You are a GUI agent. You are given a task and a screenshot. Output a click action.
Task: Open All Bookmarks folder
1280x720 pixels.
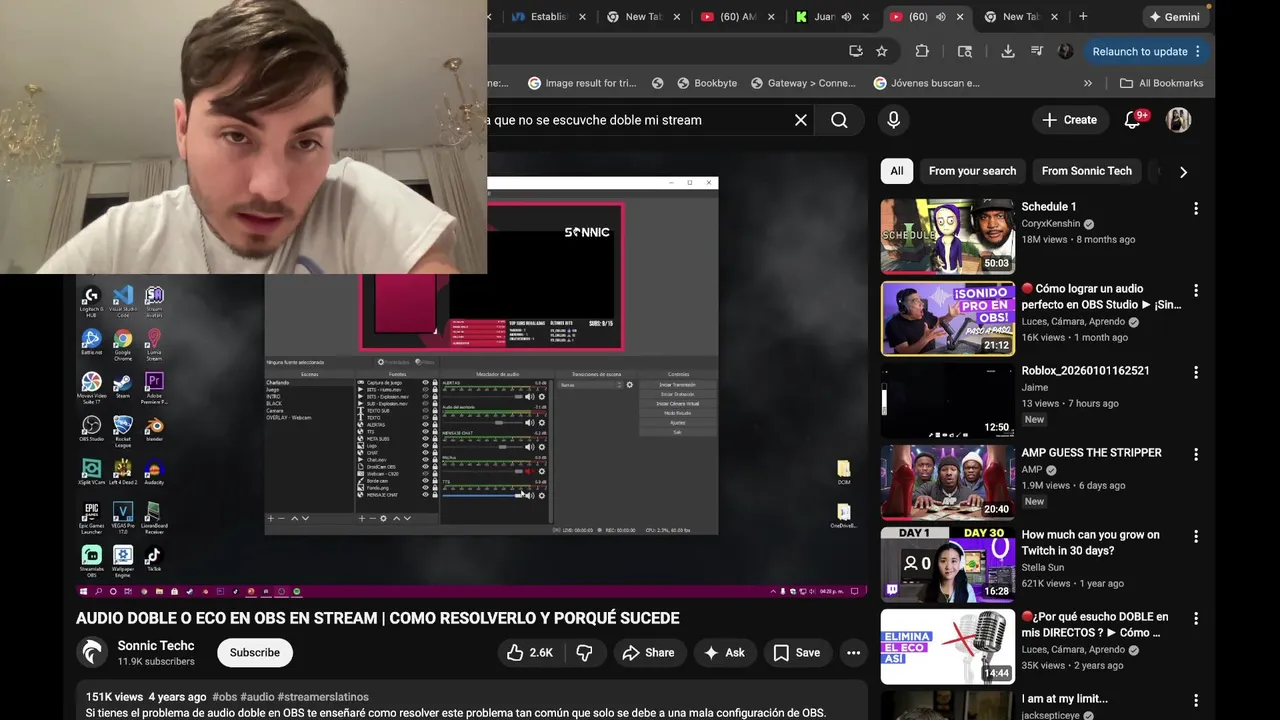[x=1161, y=83]
